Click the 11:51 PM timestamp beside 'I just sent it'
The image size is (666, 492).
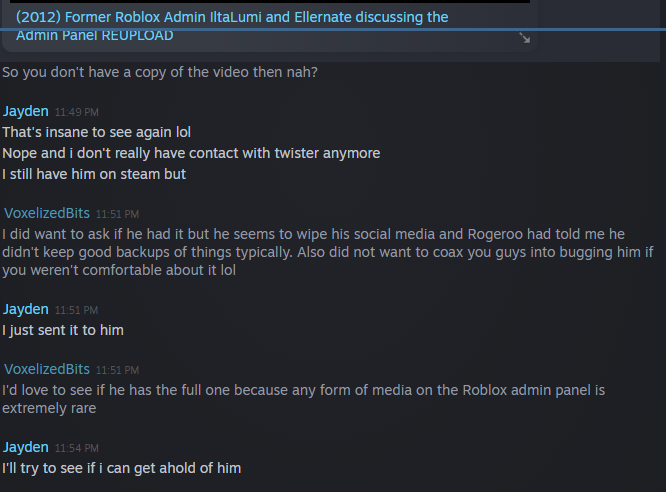point(77,310)
